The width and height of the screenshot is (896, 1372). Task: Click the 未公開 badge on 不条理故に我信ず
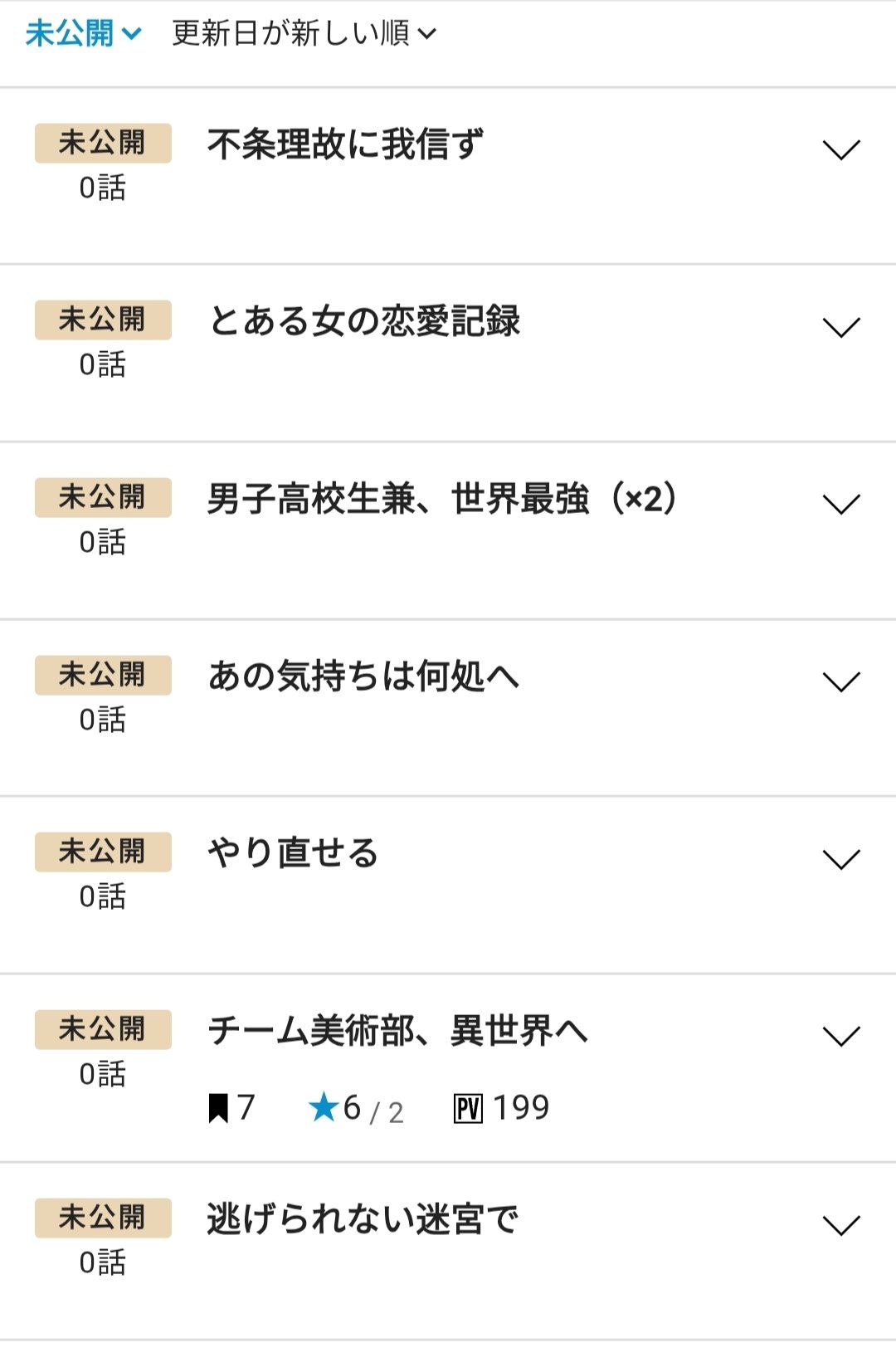[103, 143]
